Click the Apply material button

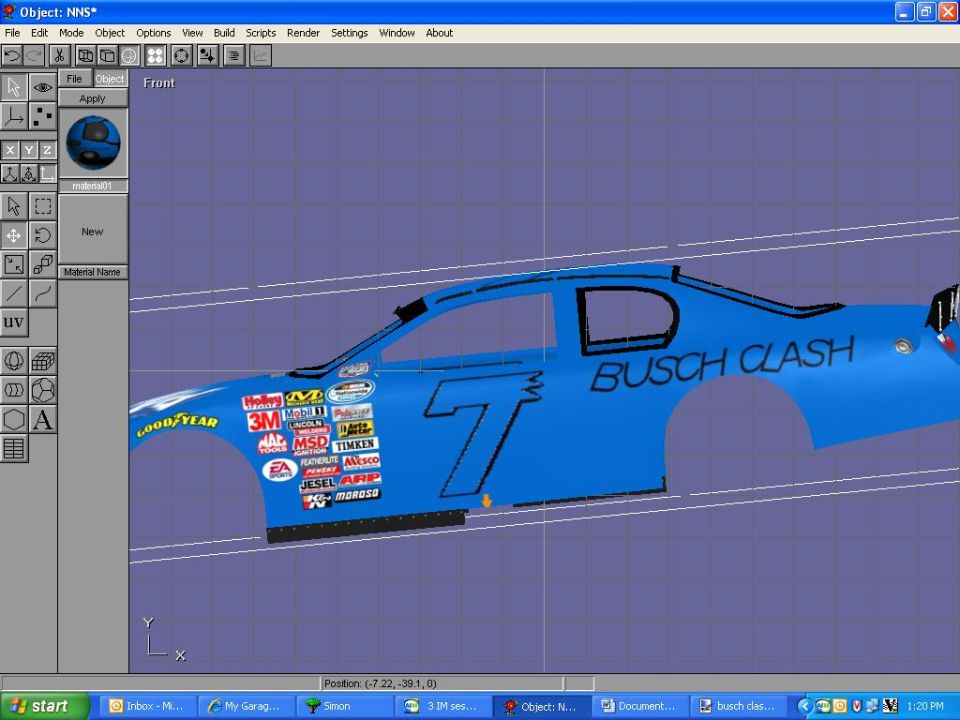pos(92,99)
